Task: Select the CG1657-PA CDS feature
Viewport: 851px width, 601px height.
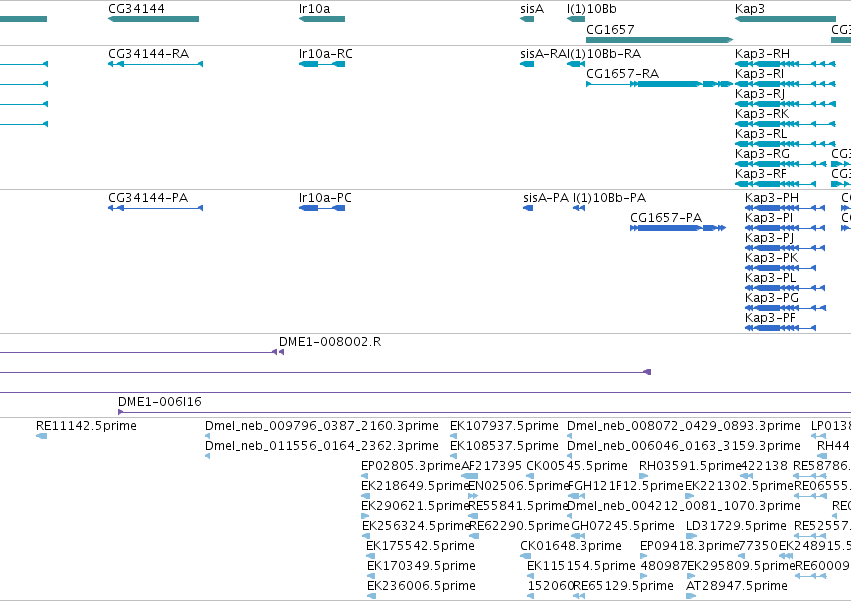Action: click(x=678, y=228)
